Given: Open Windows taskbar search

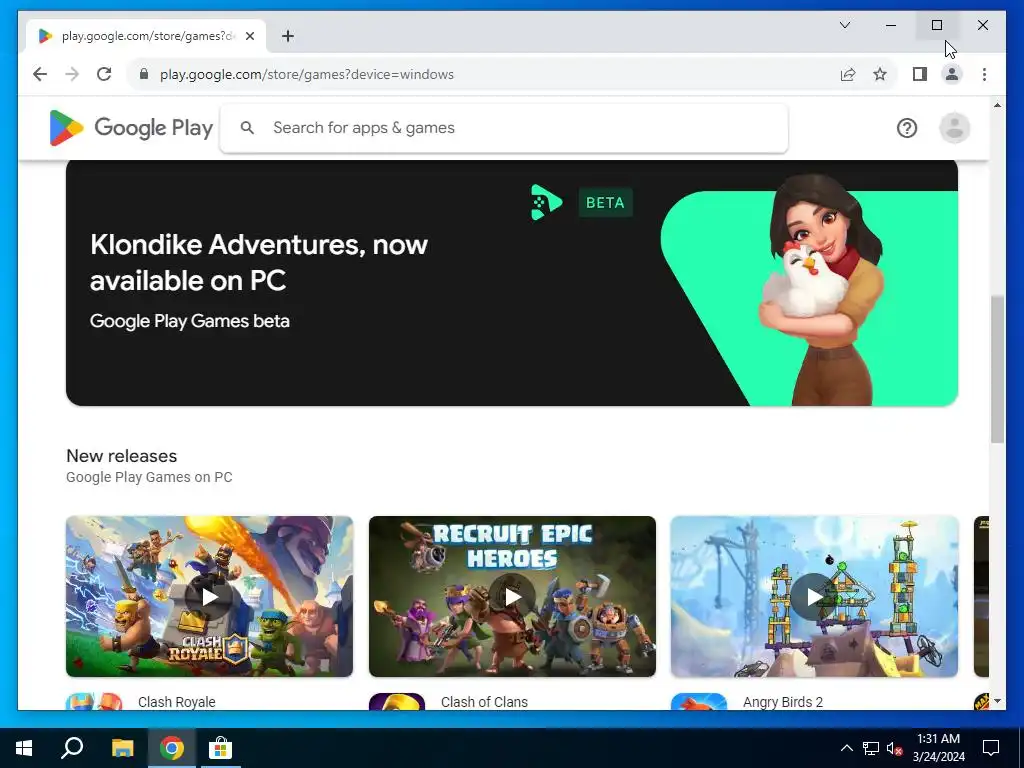Looking at the screenshot, I should [72, 748].
